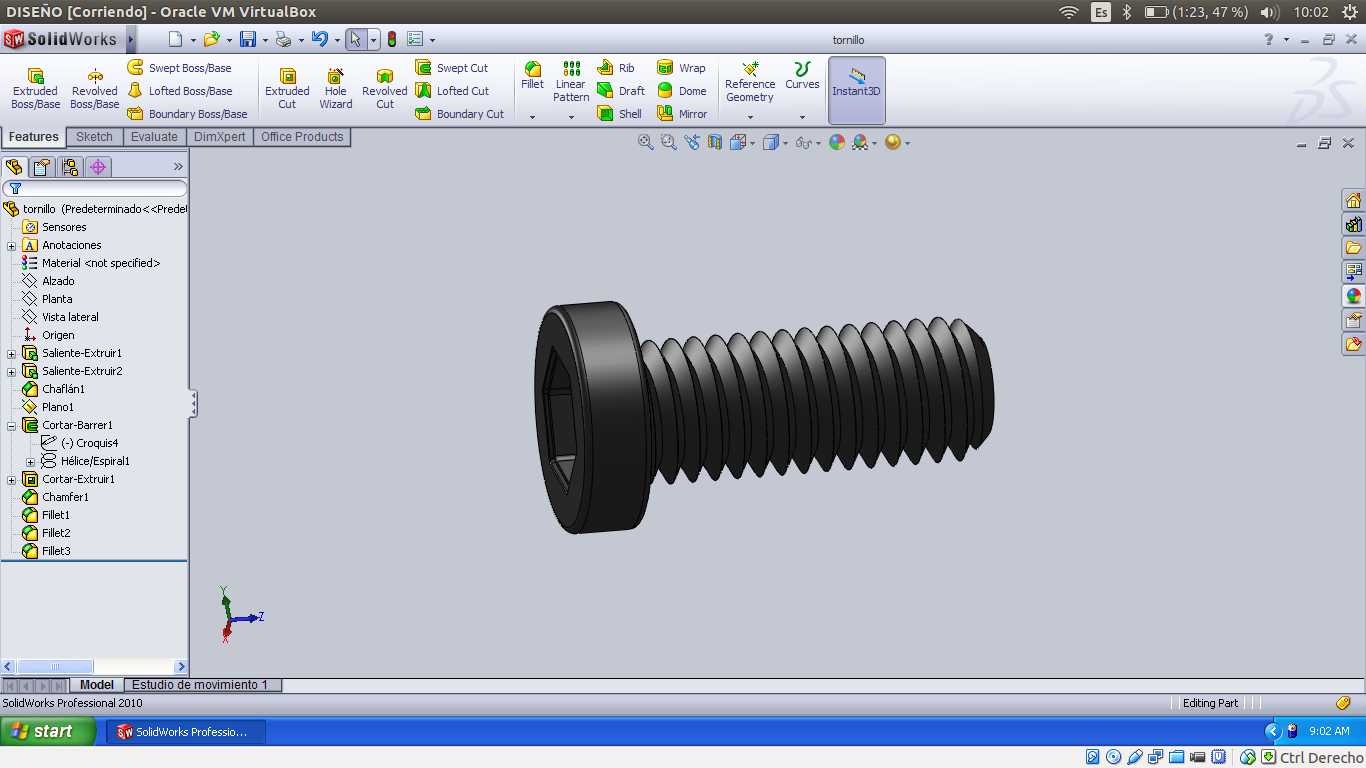Open SolidWorks Resources in task pane
1366x768 pixels.
1353,200
